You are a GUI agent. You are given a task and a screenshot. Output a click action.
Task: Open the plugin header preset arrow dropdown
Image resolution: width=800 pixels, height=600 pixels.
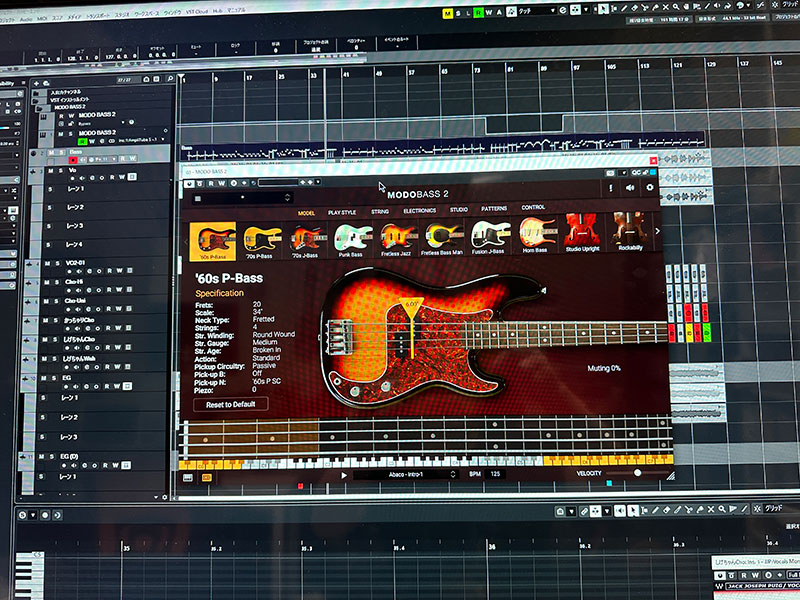(x=318, y=182)
